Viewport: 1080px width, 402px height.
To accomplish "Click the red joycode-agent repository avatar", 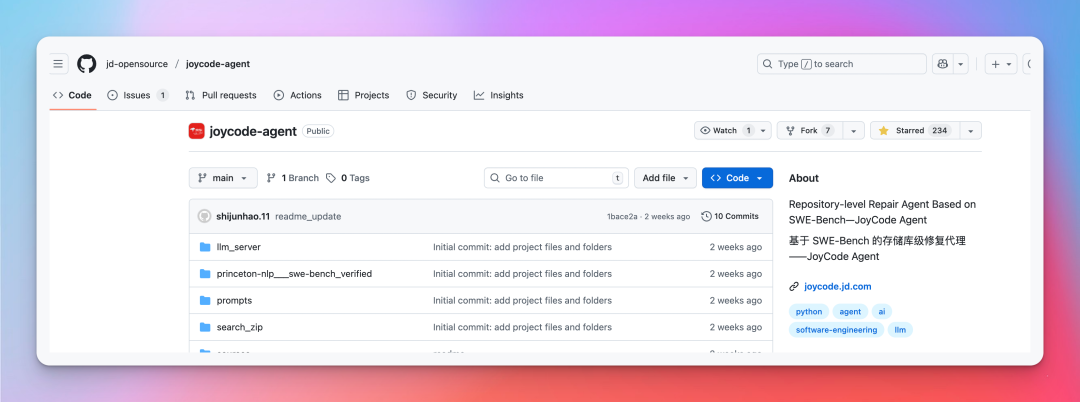I will [x=196, y=131].
